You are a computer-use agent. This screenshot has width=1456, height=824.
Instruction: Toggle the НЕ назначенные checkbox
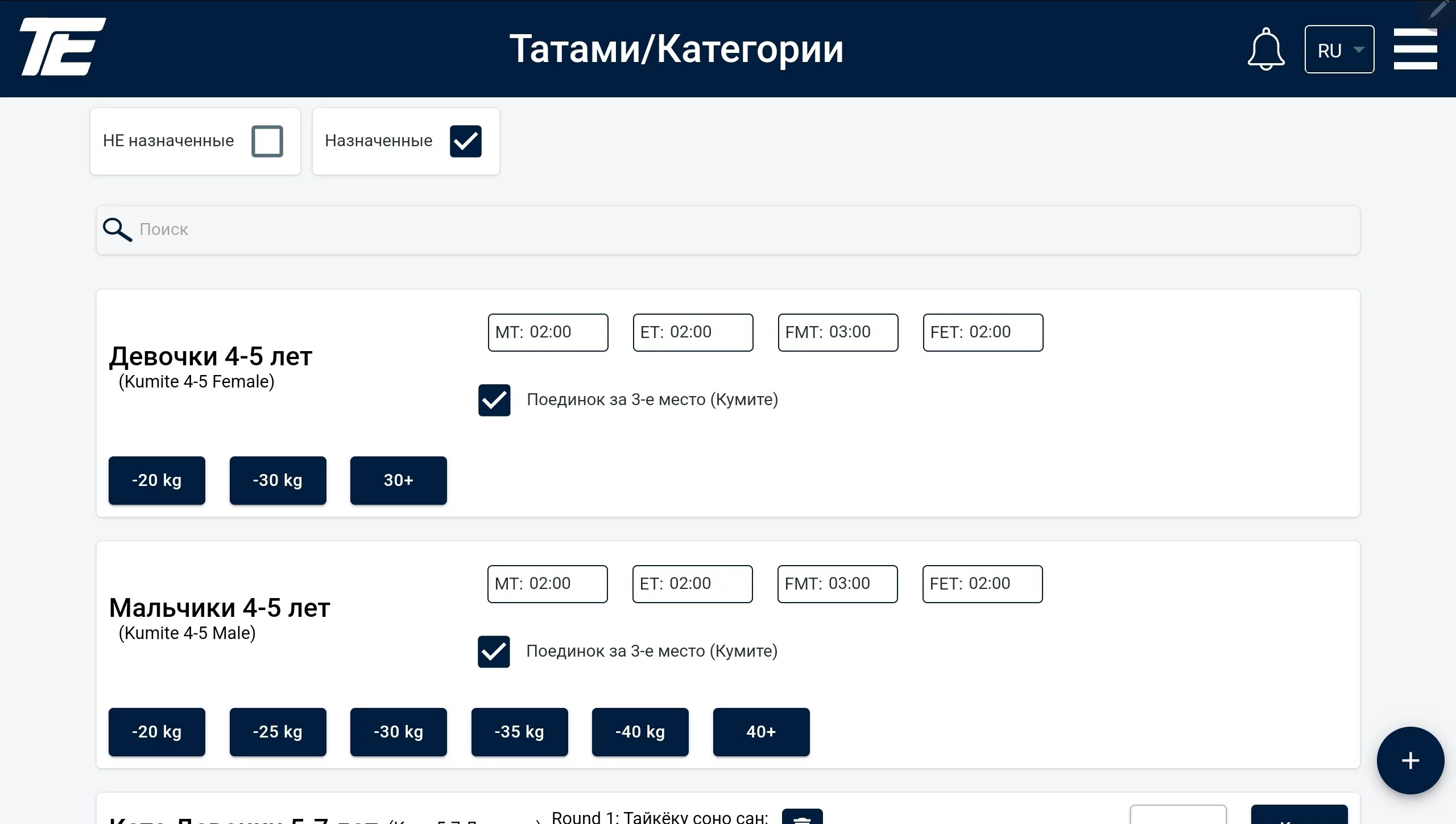(x=267, y=141)
